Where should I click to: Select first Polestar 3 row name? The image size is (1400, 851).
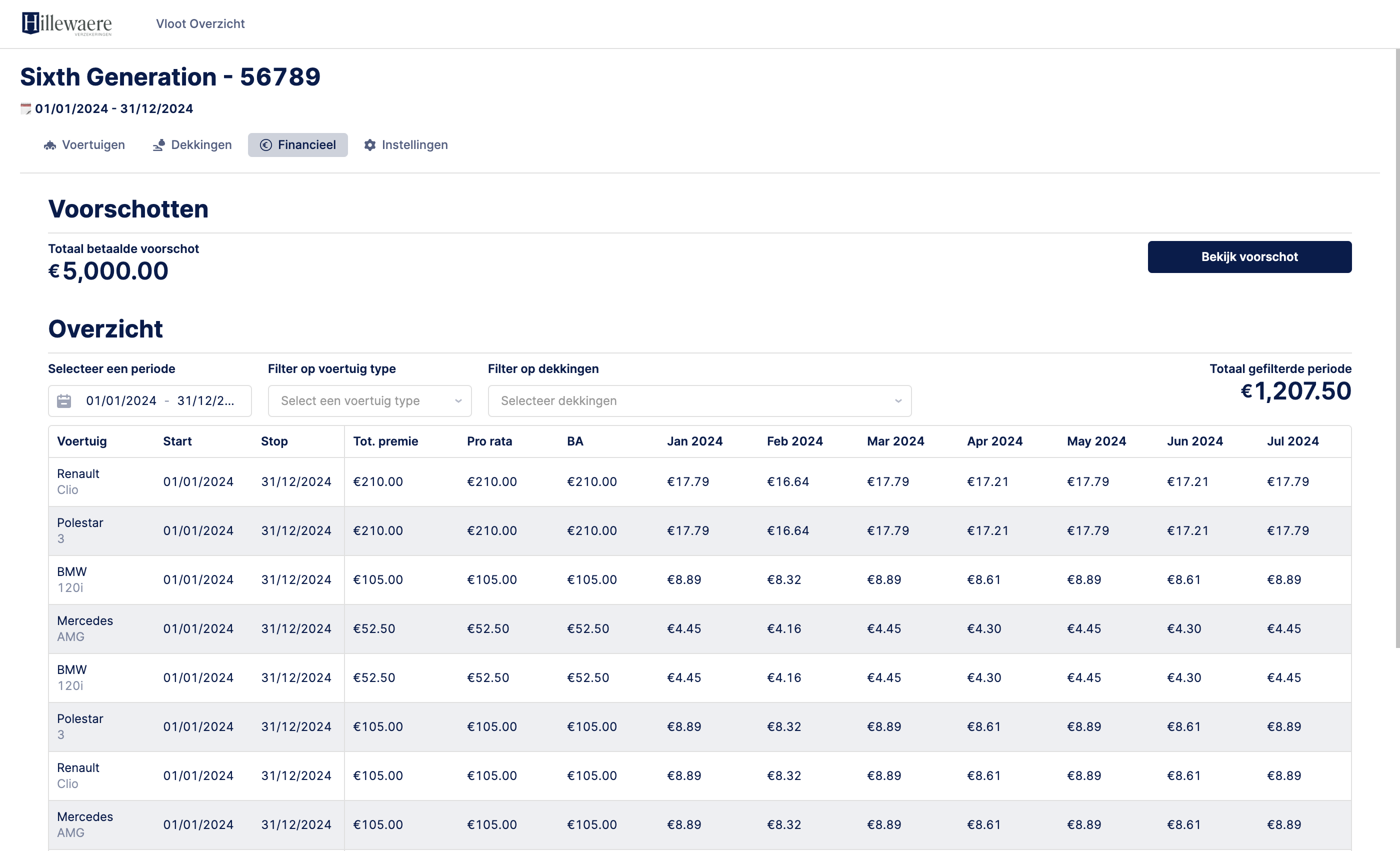(x=80, y=530)
